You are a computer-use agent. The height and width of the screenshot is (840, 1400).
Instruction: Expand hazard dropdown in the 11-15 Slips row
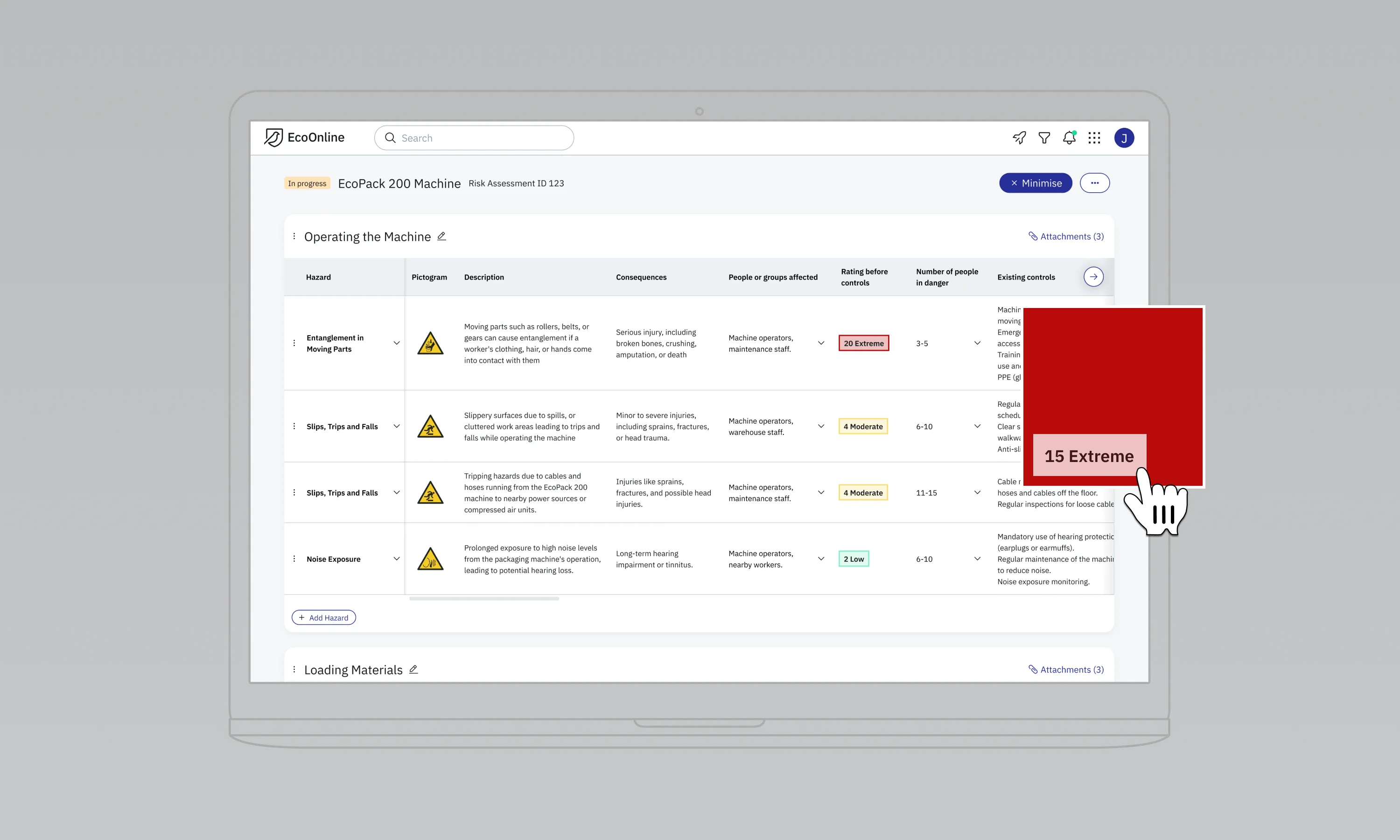tap(396, 492)
